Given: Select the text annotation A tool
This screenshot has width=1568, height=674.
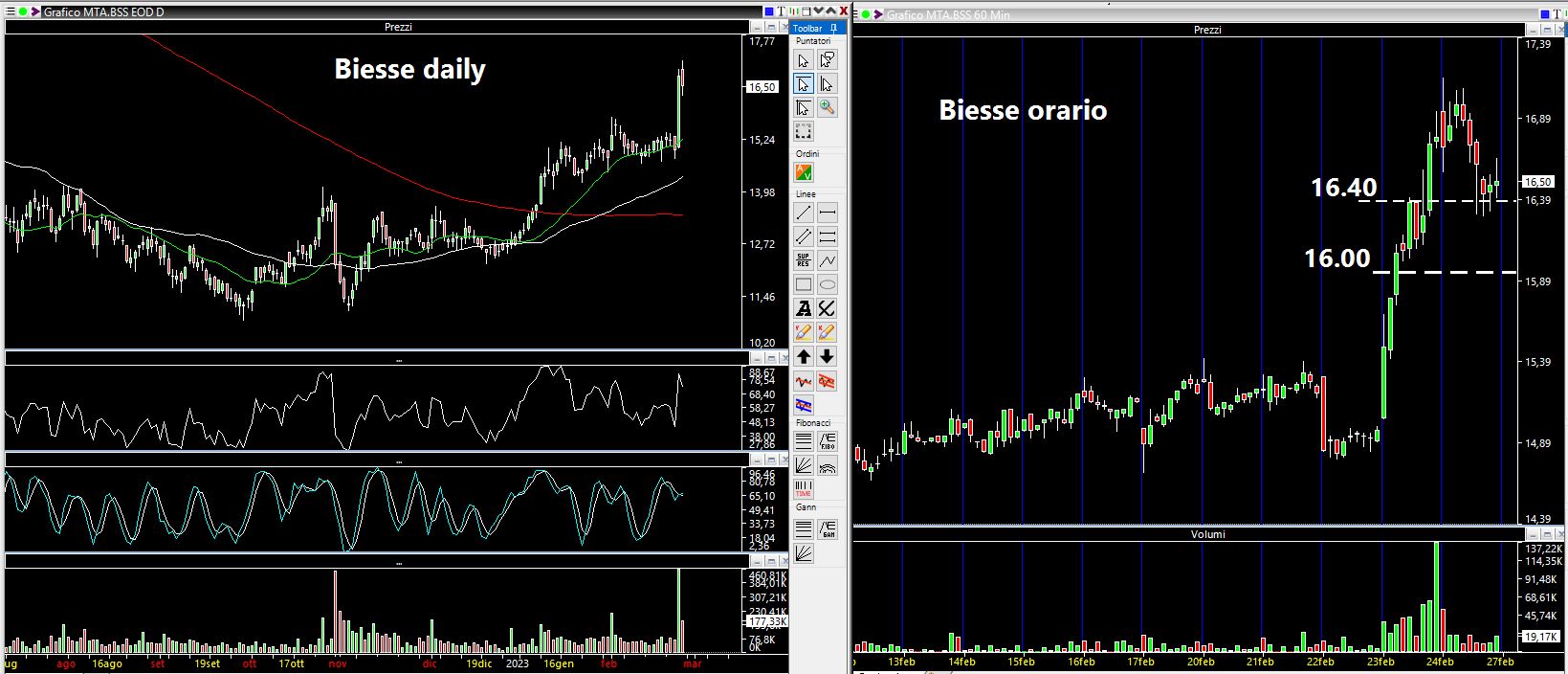Looking at the screenshot, I should tap(804, 308).
